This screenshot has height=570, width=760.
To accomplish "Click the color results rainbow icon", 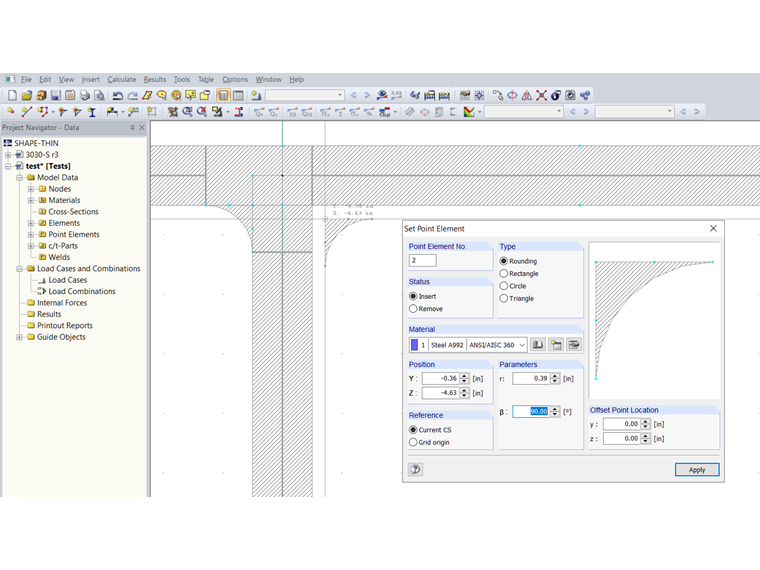I will tap(469, 112).
